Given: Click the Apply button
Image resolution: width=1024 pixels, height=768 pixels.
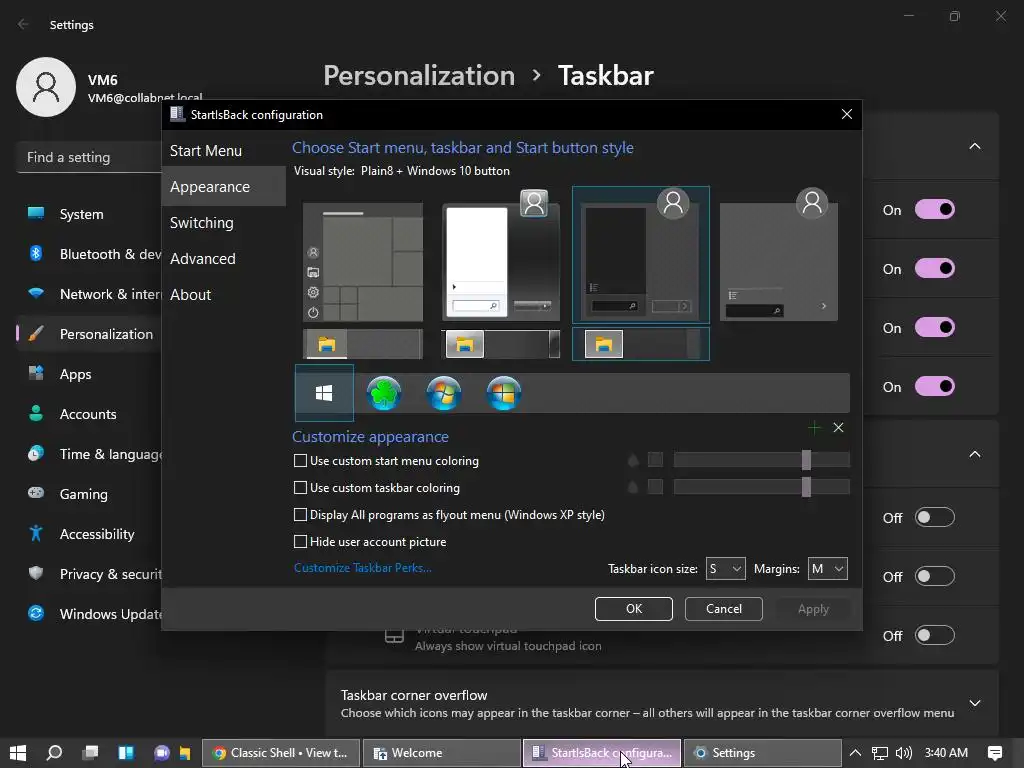Looking at the screenshot, I should (813, 609).
